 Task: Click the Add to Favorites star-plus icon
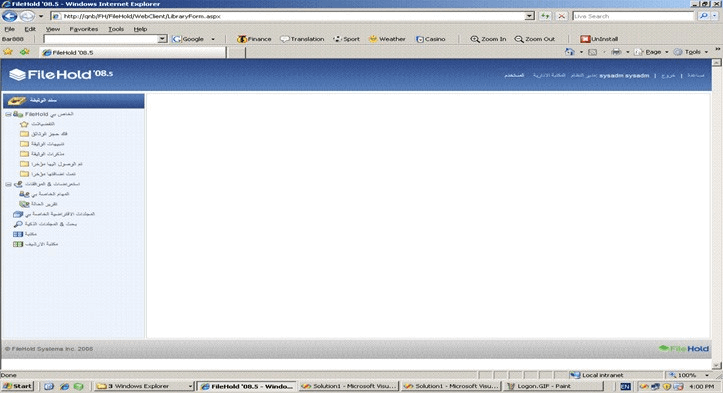tap(24, 52)
